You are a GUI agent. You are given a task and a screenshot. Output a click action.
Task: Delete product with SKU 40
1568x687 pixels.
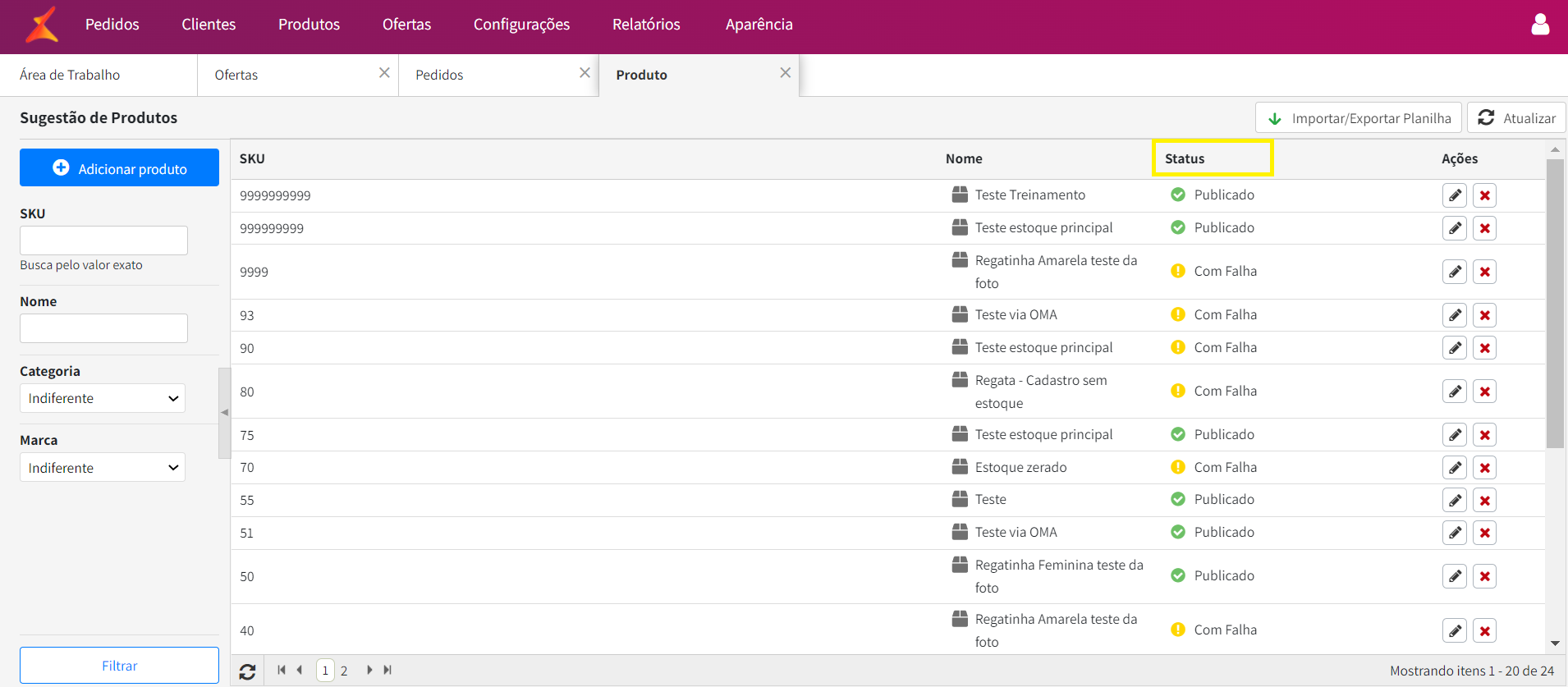point(1484,630)
